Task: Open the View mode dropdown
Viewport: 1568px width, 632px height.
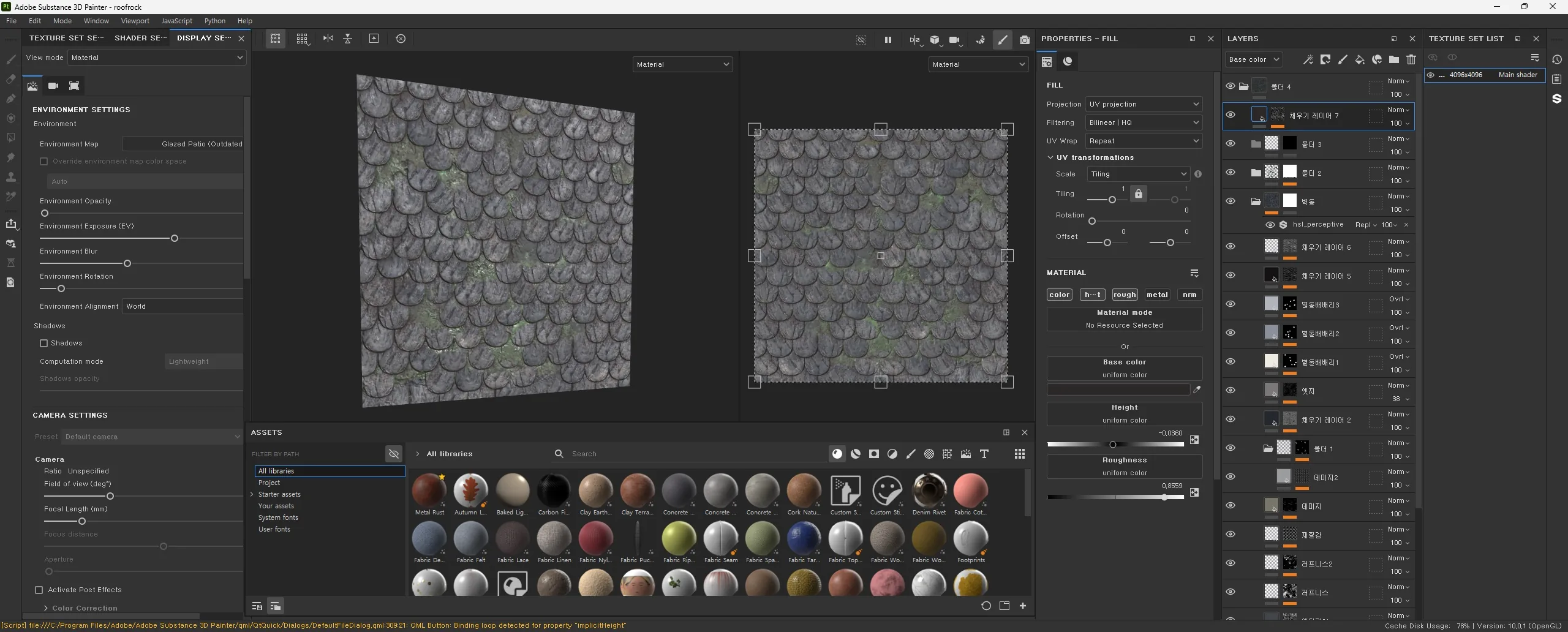Action: pyautogui.click(x=156, y=58)
